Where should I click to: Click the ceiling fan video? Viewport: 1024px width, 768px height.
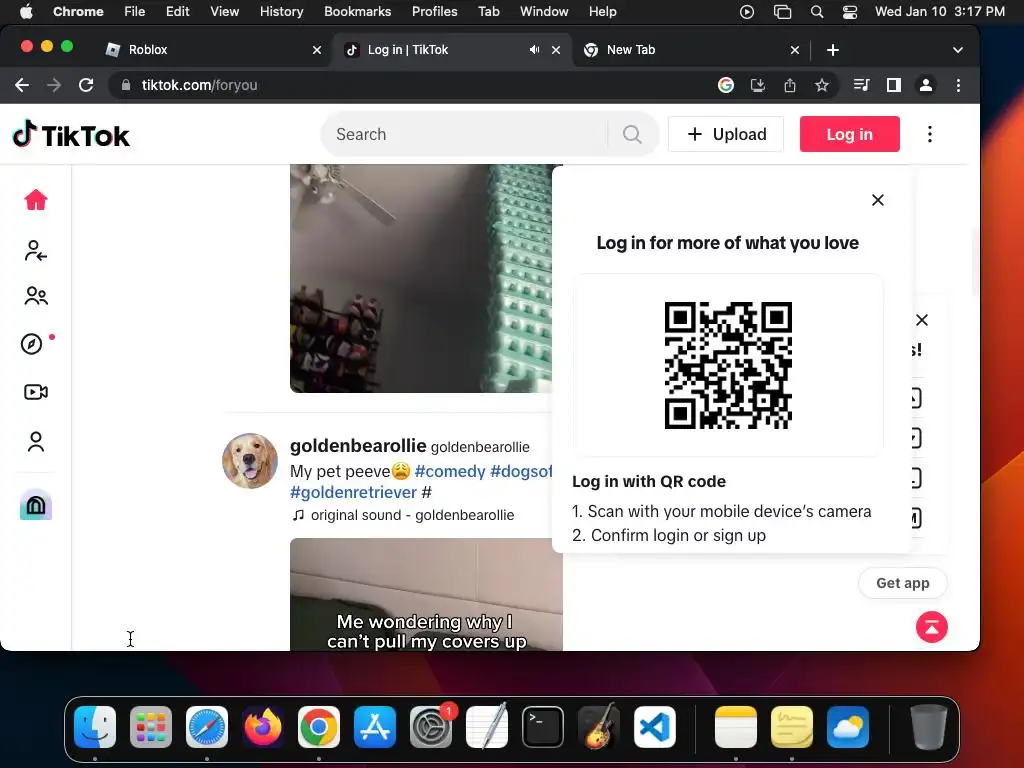421,279
